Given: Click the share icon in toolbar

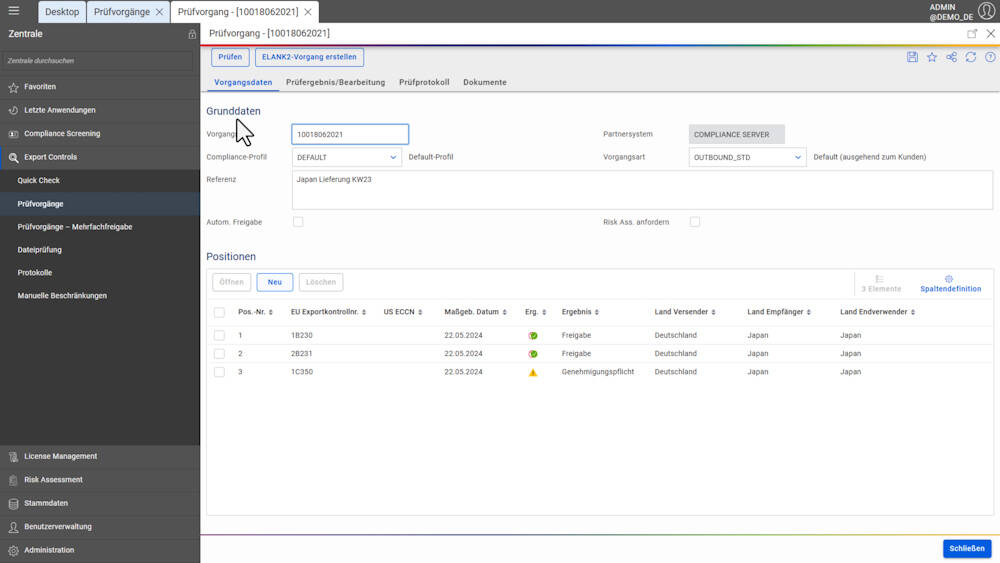Looking at the screenshot, I should coord(951,58).
